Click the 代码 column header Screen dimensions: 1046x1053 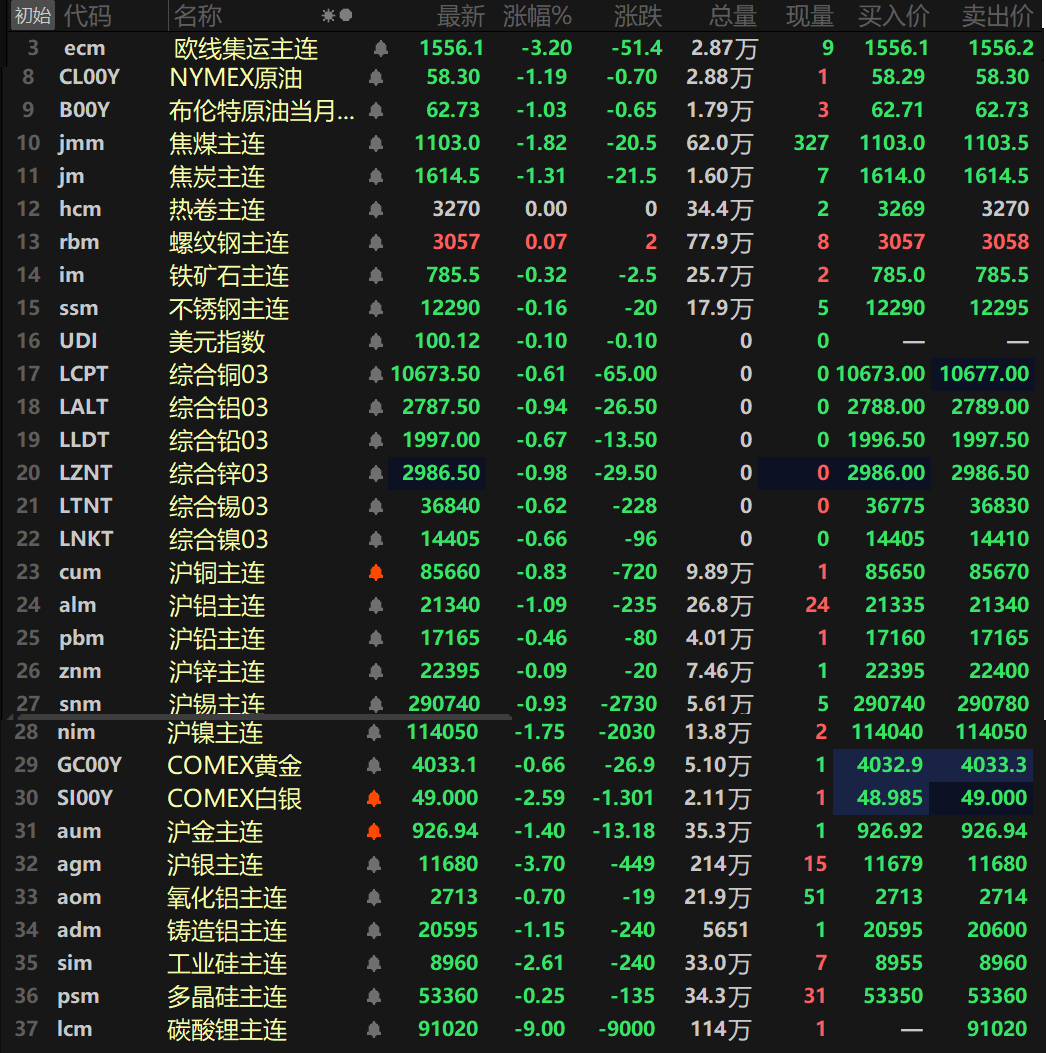88,15
